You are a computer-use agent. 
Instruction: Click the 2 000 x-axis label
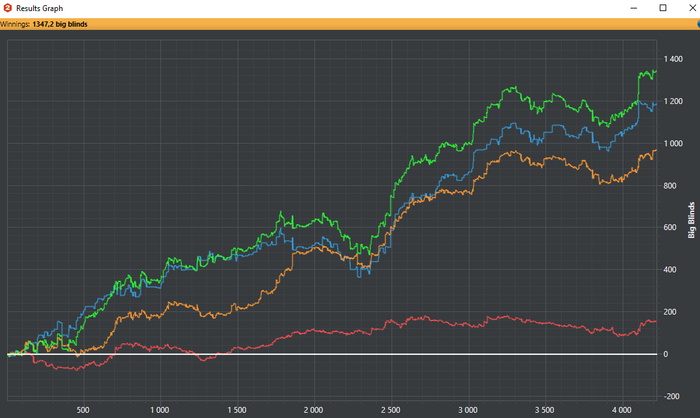pos(313,410)
